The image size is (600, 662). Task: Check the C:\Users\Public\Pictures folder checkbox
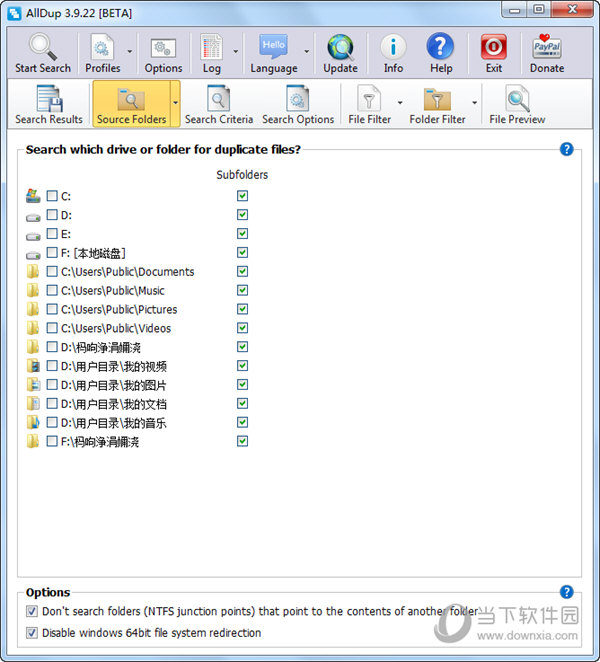52,309
